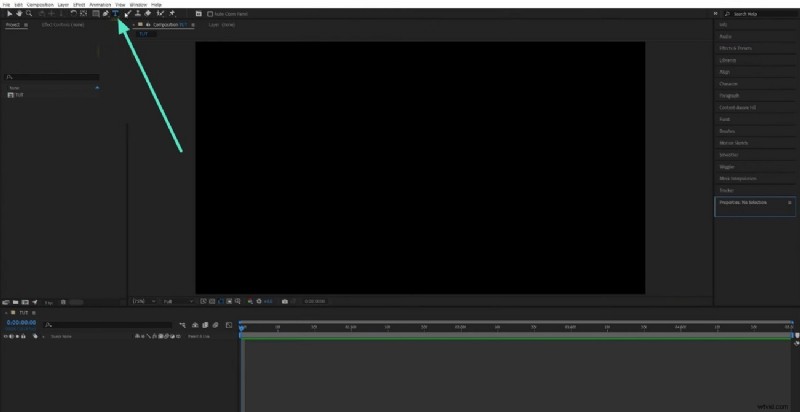Select the Pen tool
This screenshot has height=412, width=800.
click(x=106, y=13)
